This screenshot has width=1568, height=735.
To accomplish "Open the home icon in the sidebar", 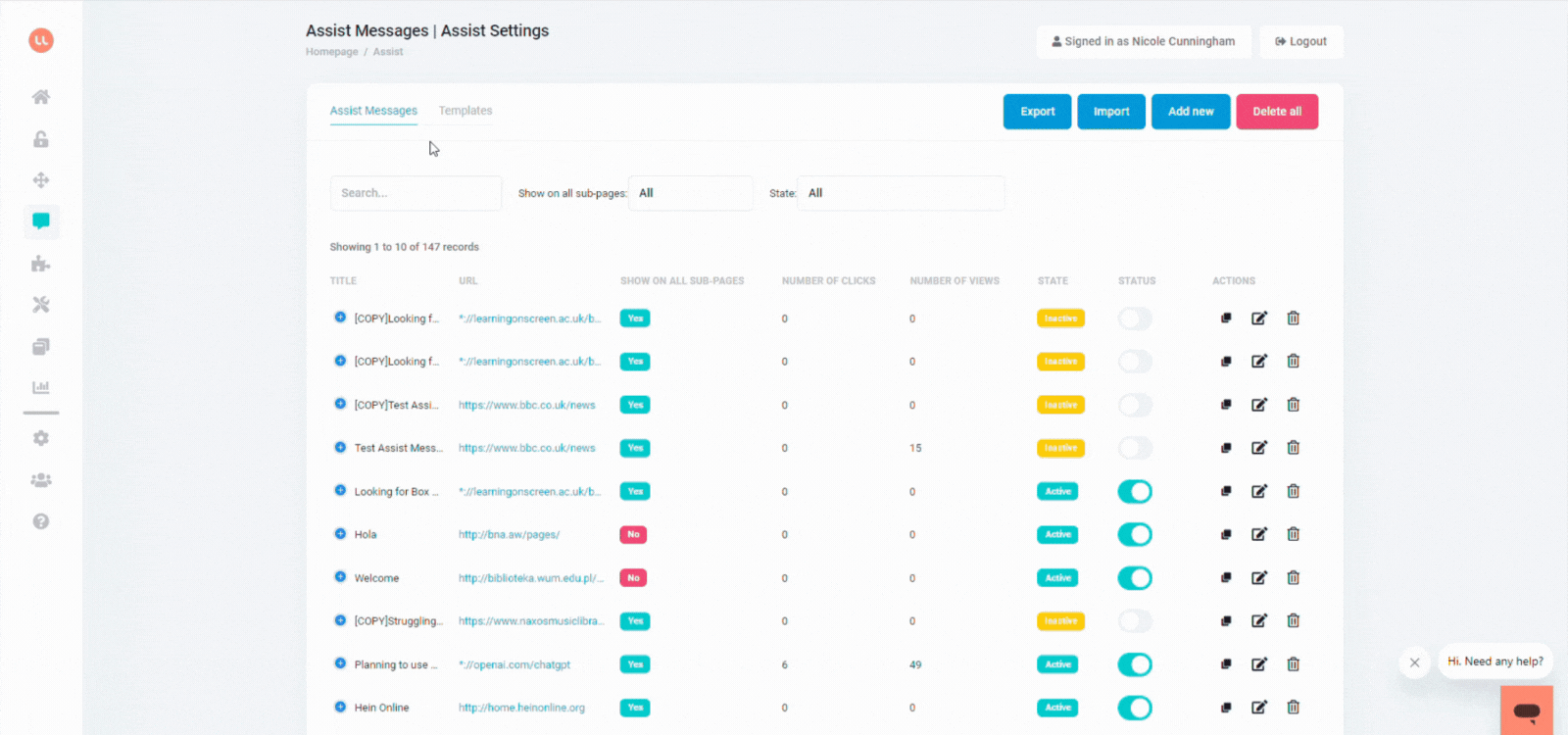I will pos(41,97).
